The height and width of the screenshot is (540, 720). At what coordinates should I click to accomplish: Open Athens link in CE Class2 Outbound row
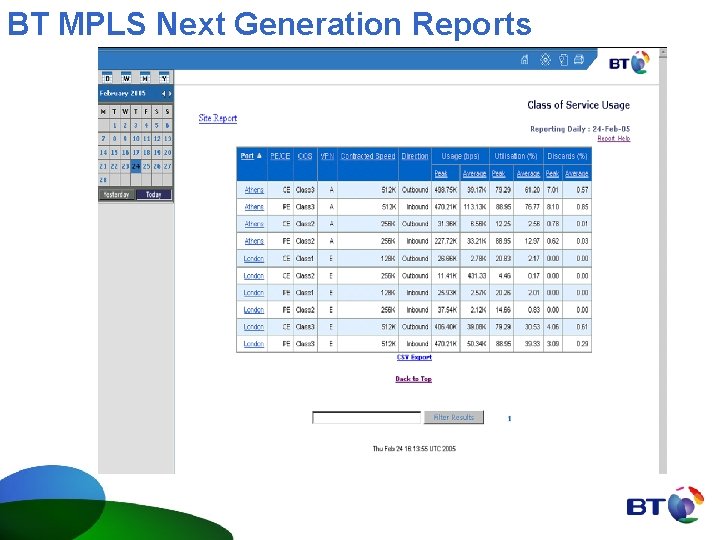[254, 224]
